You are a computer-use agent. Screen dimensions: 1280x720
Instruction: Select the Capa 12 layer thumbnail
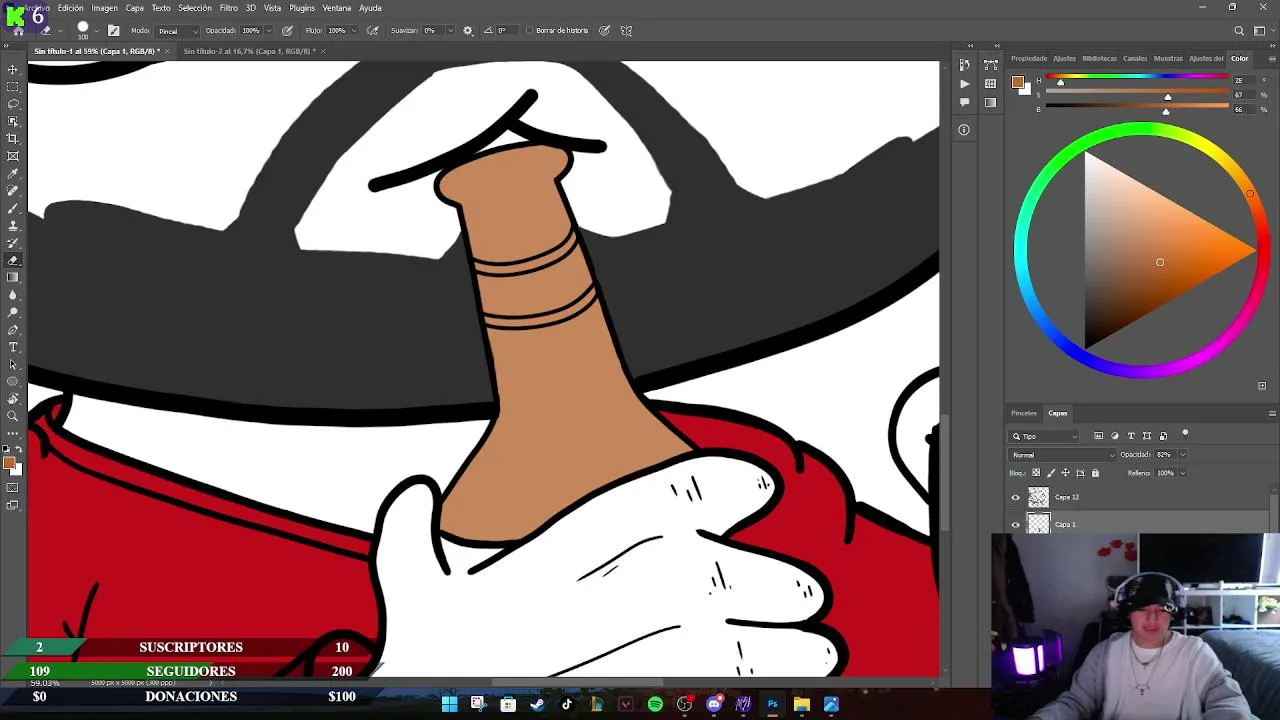1039,497
